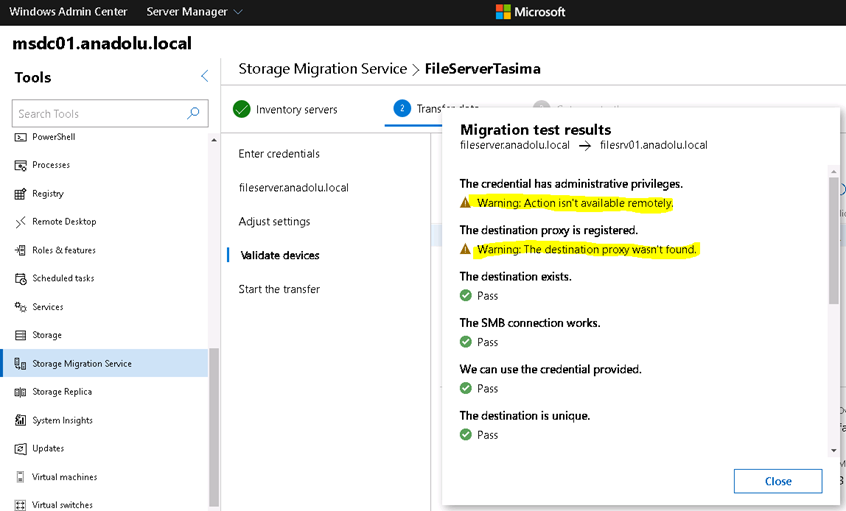Select the Storage Migration Service icon

coord(21,364)
